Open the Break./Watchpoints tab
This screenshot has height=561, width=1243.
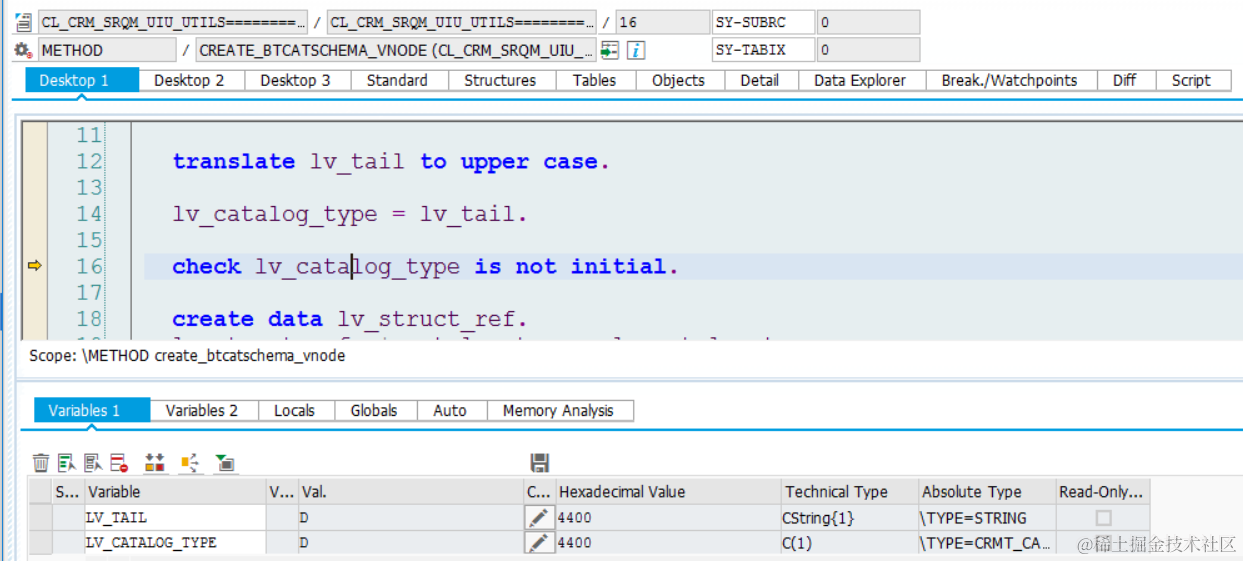(1010, 80)
